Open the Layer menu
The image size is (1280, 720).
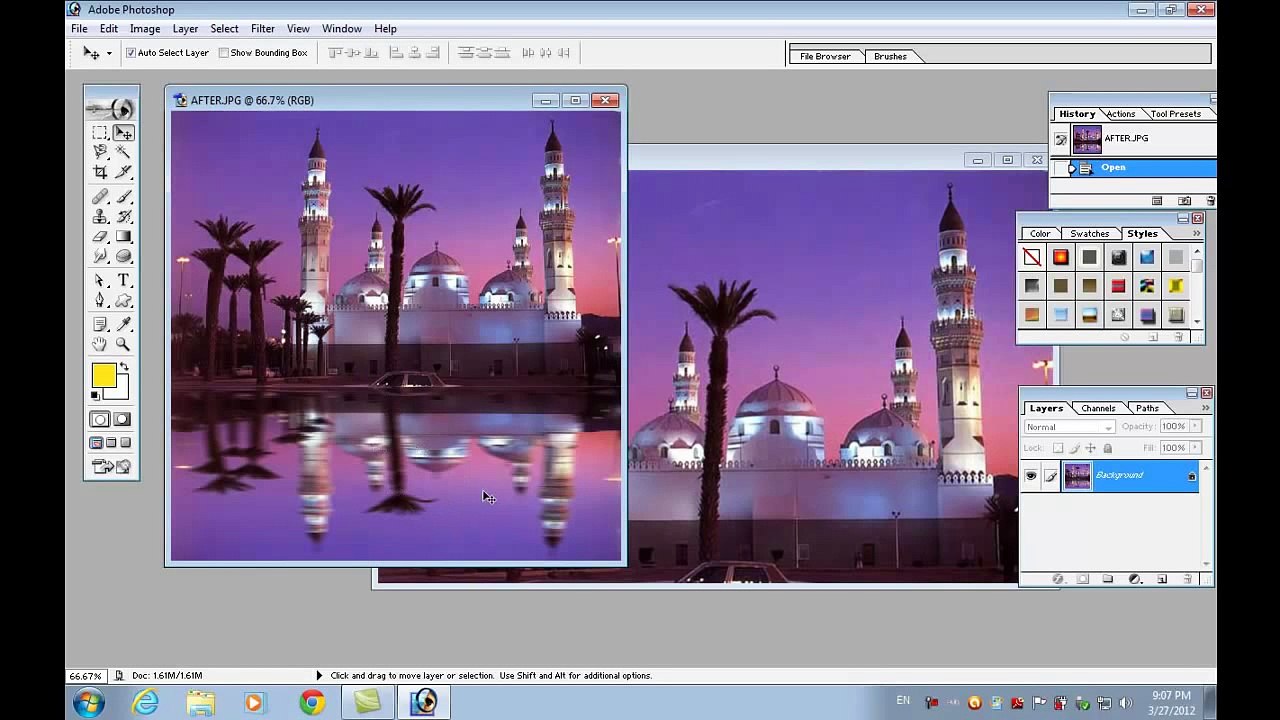pos(185,29)
